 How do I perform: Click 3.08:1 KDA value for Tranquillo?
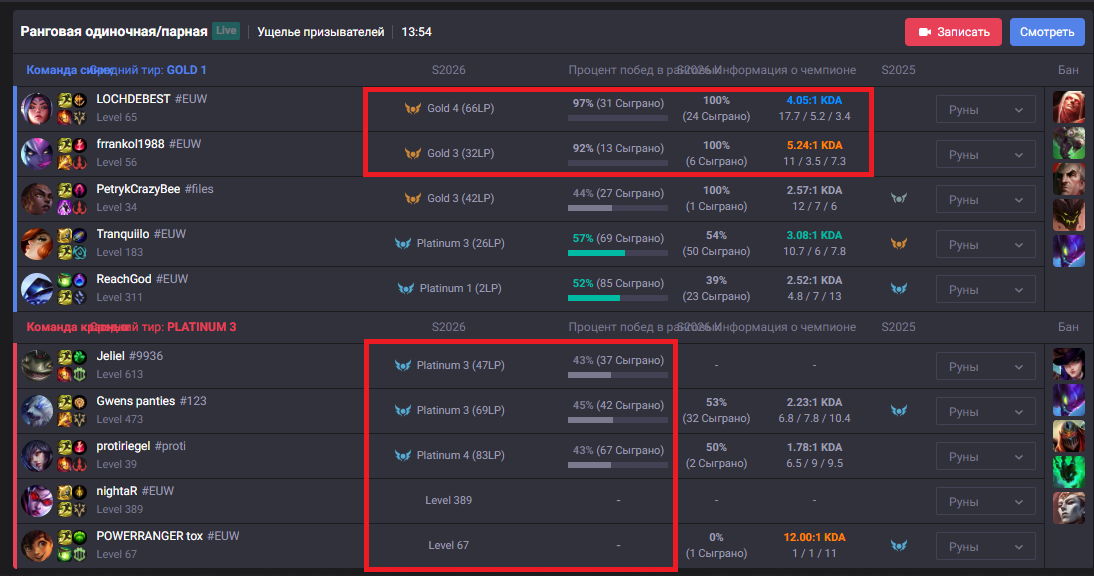pyautogui.click(x=814, y=236)
